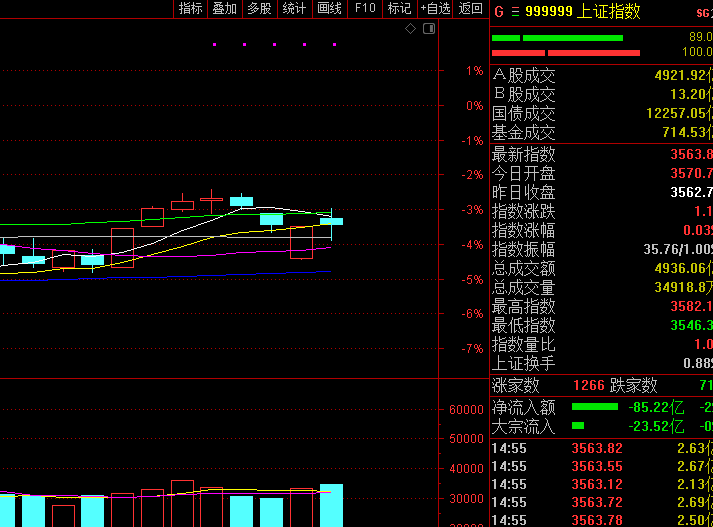Select the 最高指数 row
Viewport: 713px width, 527px height.
(x=602, y=307)
